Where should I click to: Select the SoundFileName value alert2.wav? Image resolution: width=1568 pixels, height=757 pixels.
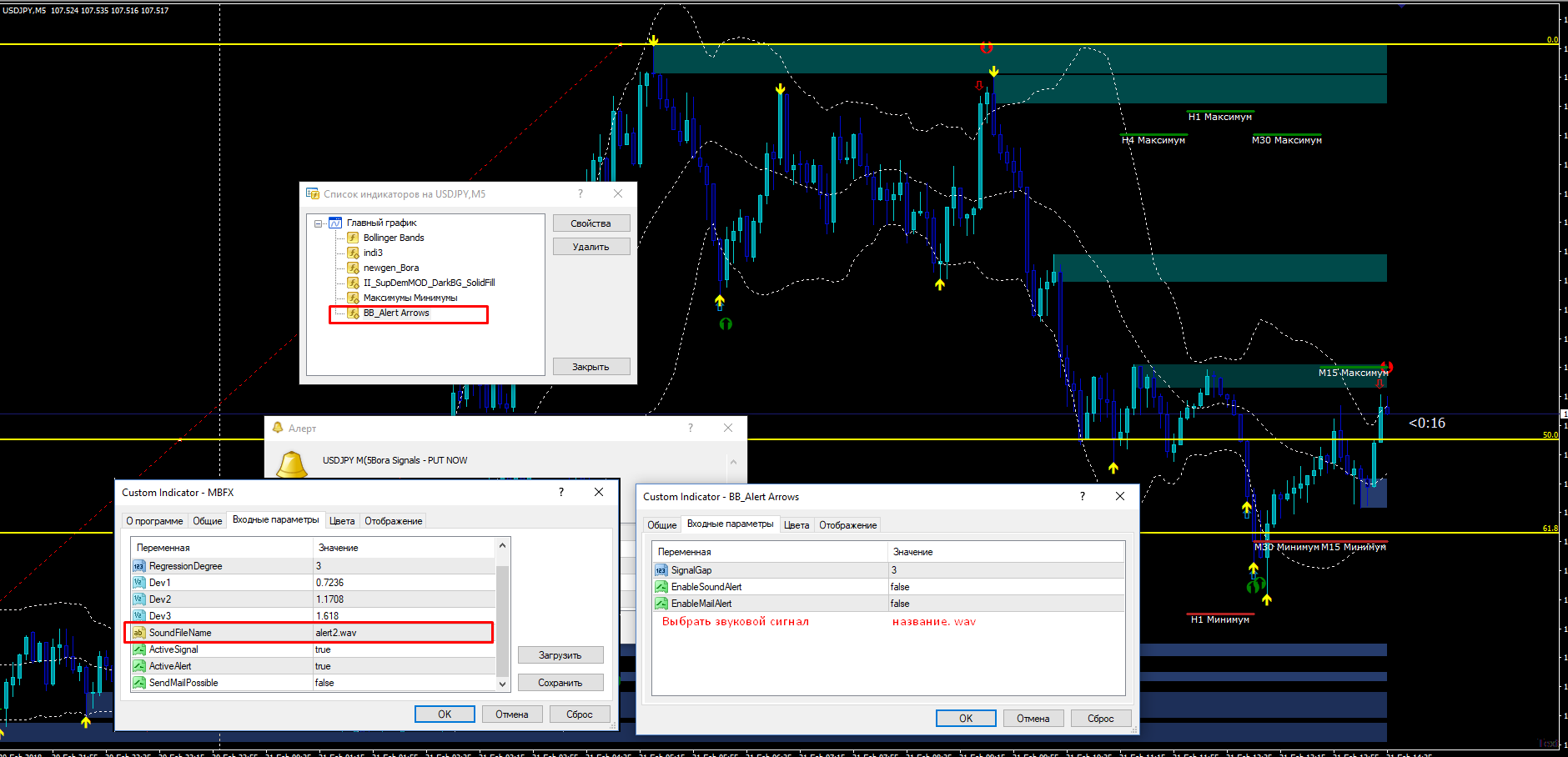[336, 633]
